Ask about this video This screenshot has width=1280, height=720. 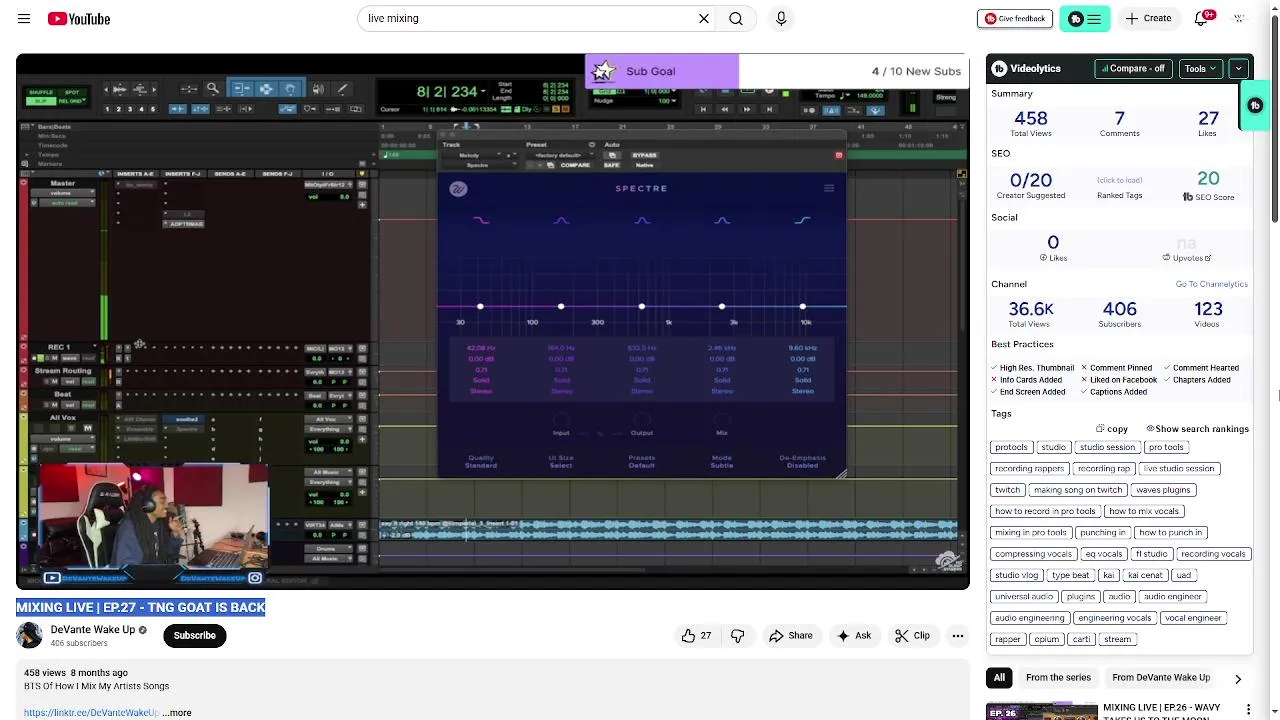(x=854, y=636)
